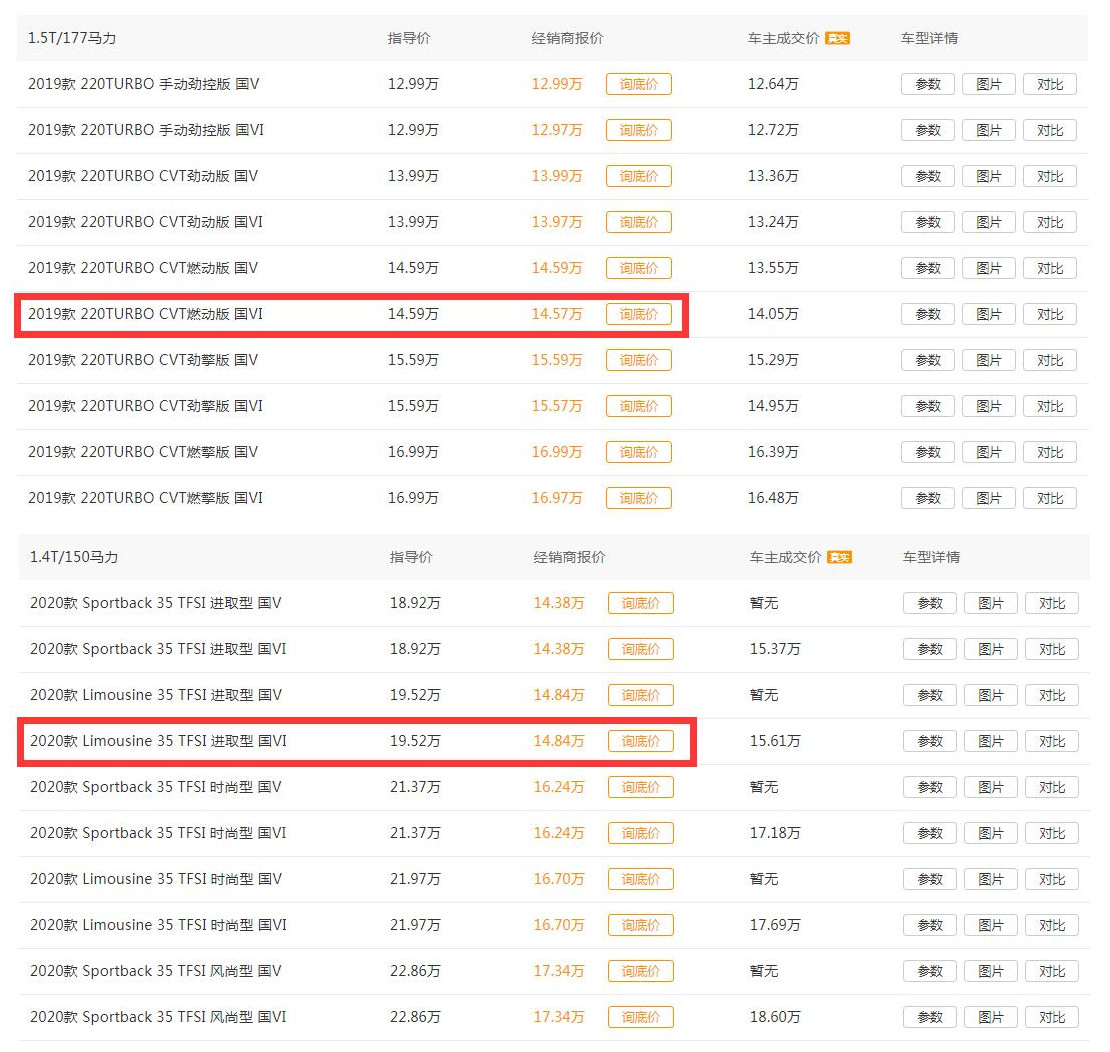Click owner price 18.60万
Image resolution: width=1110 pixels, height=1052 pixels.
point(775,1017)
